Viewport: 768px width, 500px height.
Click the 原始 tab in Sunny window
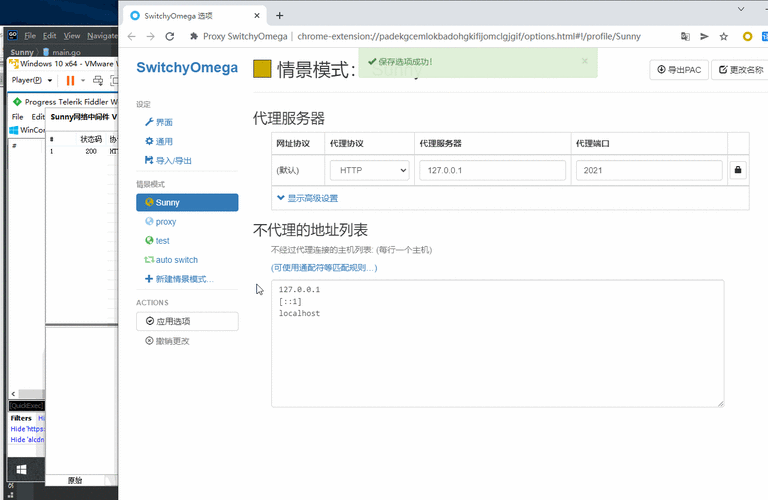pos(75,480)
